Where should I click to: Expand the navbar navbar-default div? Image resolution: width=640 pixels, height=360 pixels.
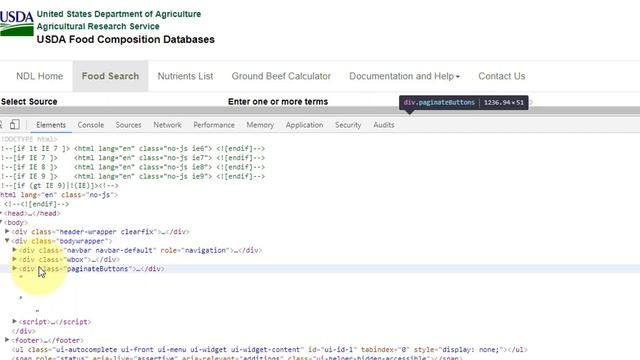15,250
